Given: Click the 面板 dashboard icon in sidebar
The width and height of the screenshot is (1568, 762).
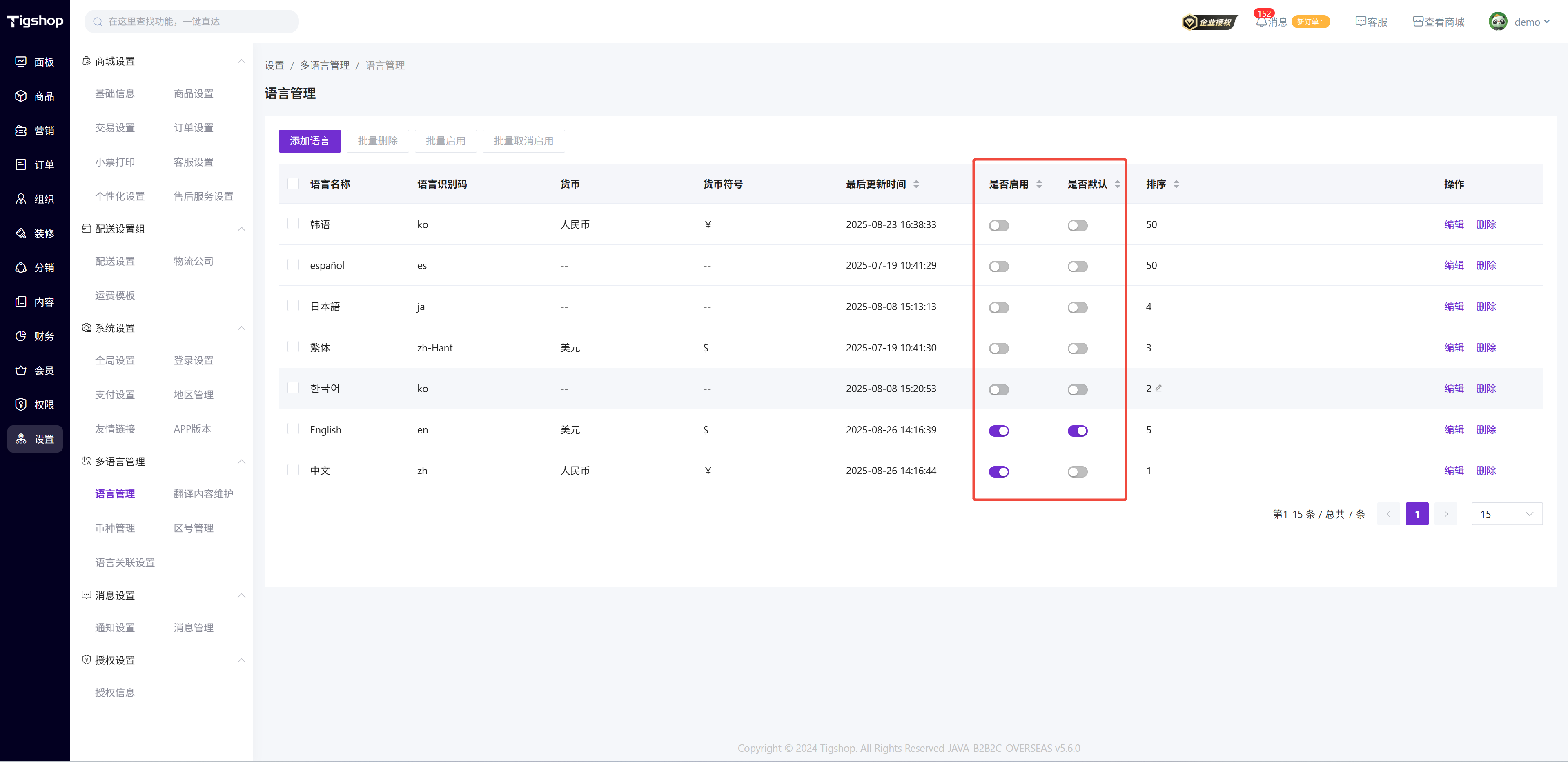Looking at the screenshot, I should point(21,62).
